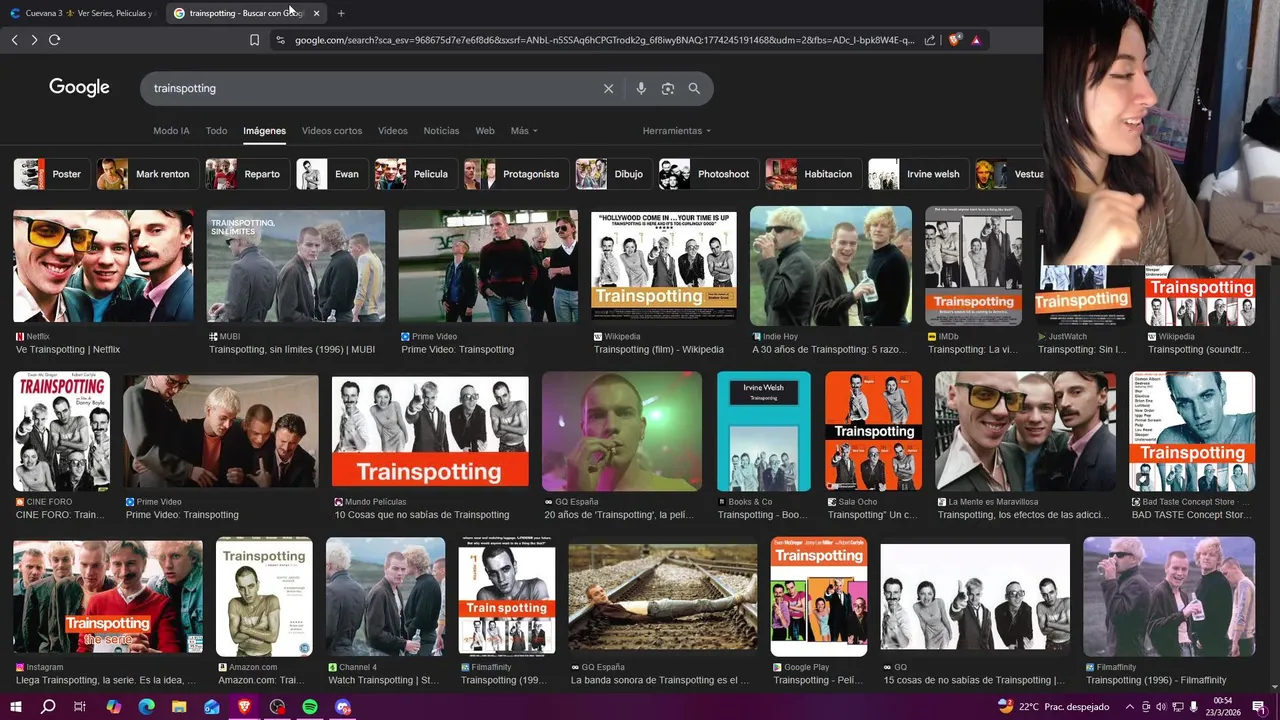Open Videos cortos results

332,131
